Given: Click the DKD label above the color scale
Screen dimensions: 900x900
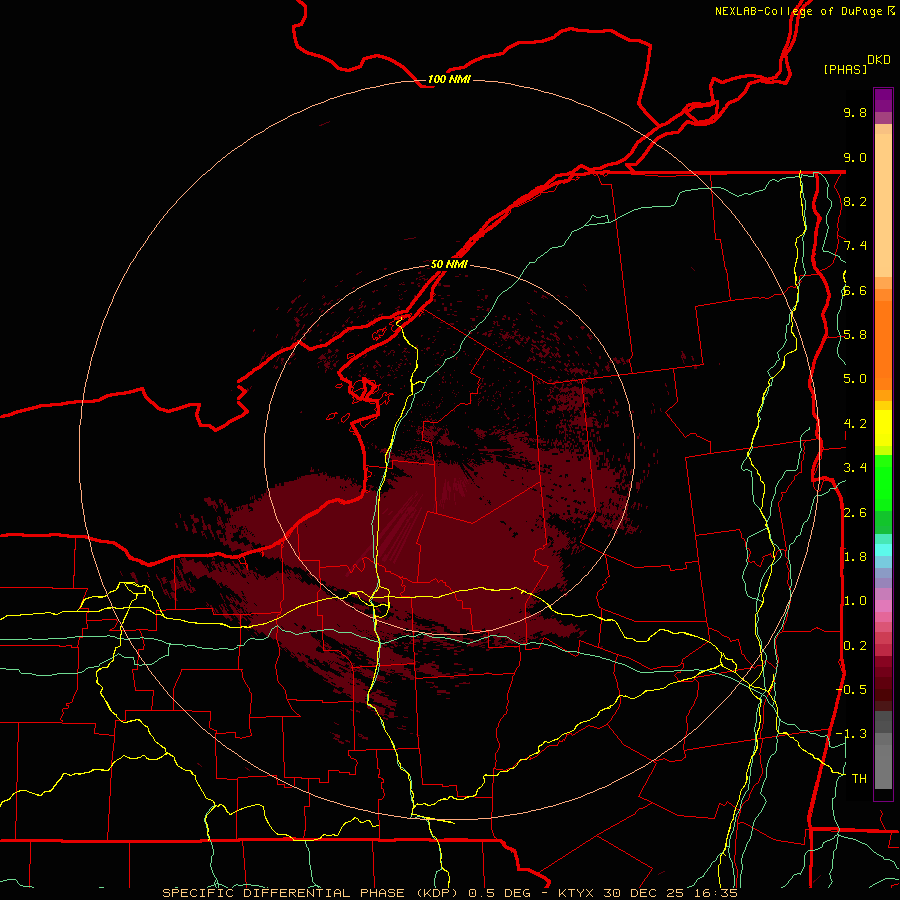Looking at the screenshot, I should click(879, 60).
